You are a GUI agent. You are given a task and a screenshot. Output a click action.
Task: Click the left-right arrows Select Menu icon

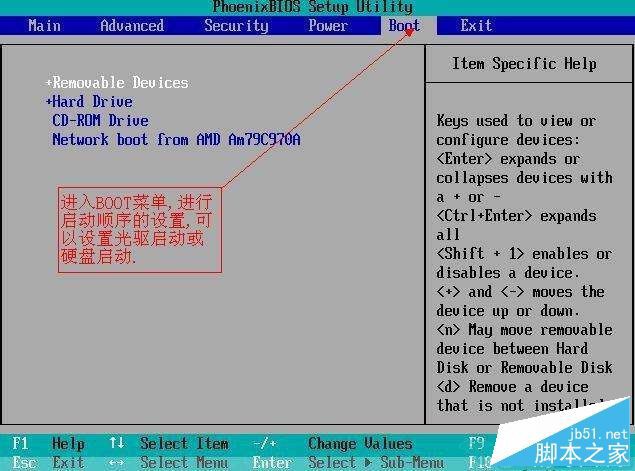click(x=116, y=462)
